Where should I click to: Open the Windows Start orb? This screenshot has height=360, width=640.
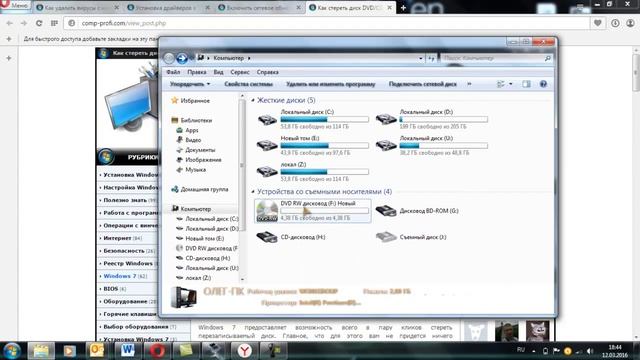pyautogui.click(x=12, y=351)
